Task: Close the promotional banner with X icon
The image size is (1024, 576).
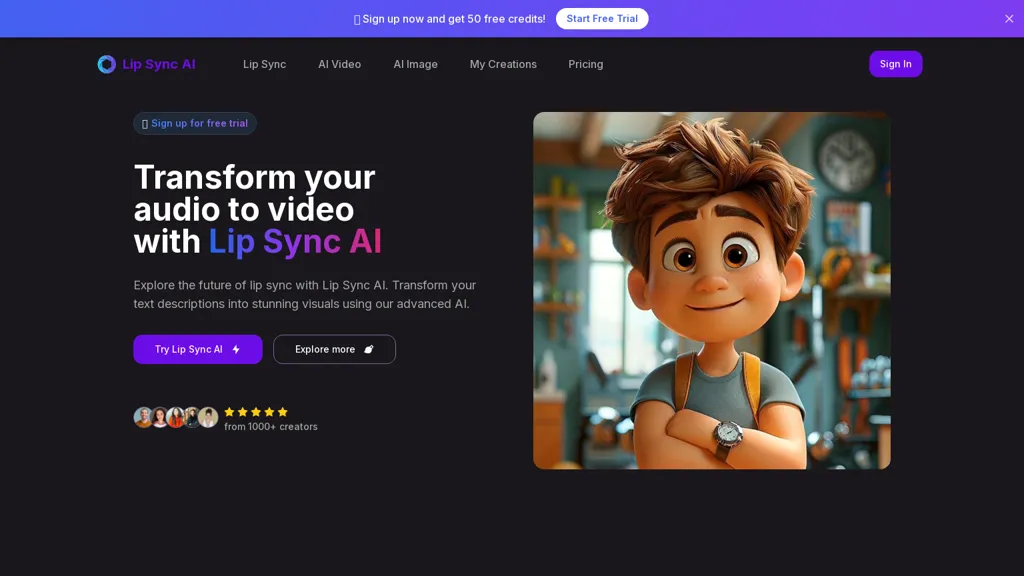Action: tap(1009, 19)
